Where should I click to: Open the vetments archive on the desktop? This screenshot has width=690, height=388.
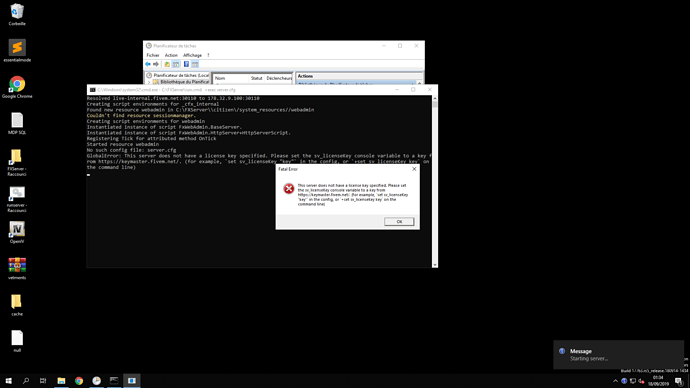(x=17, y=268)
